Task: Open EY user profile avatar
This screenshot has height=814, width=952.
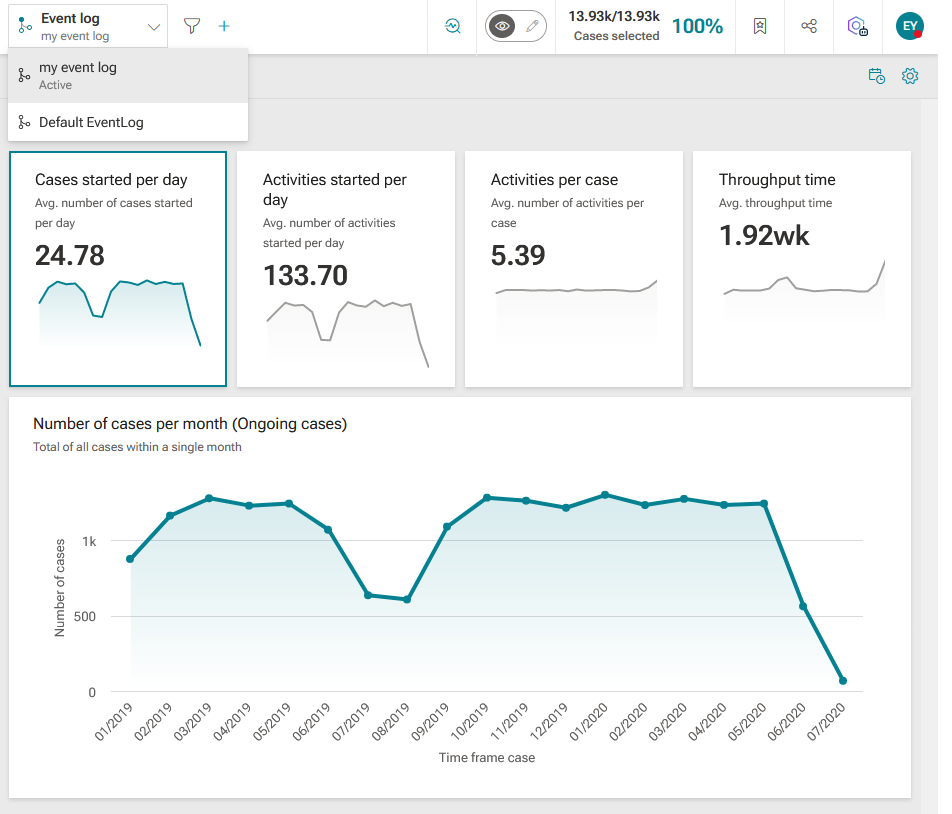Action: click(x=910, y=26)
